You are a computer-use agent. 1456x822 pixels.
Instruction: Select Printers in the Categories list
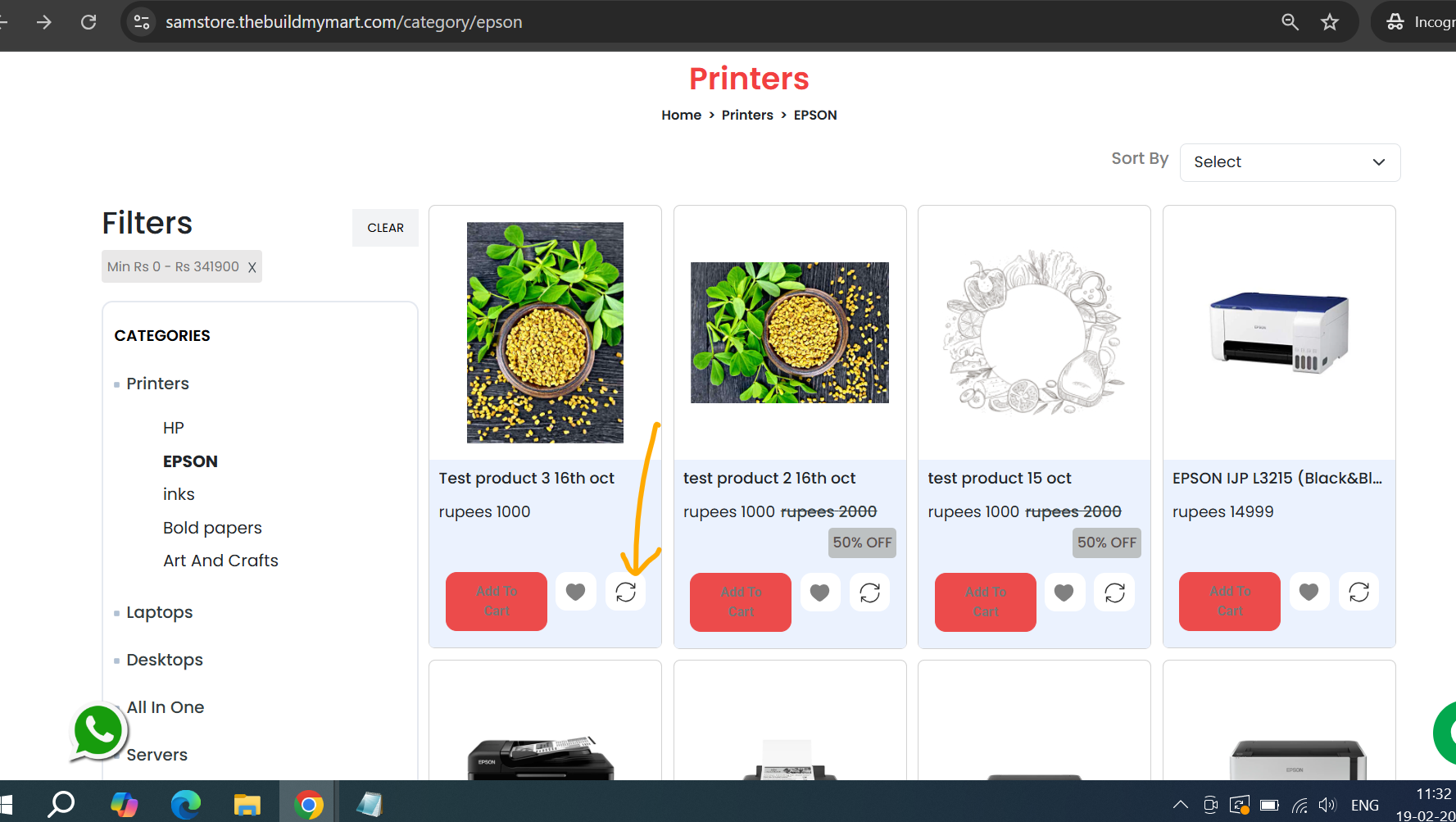pos(157,384)
